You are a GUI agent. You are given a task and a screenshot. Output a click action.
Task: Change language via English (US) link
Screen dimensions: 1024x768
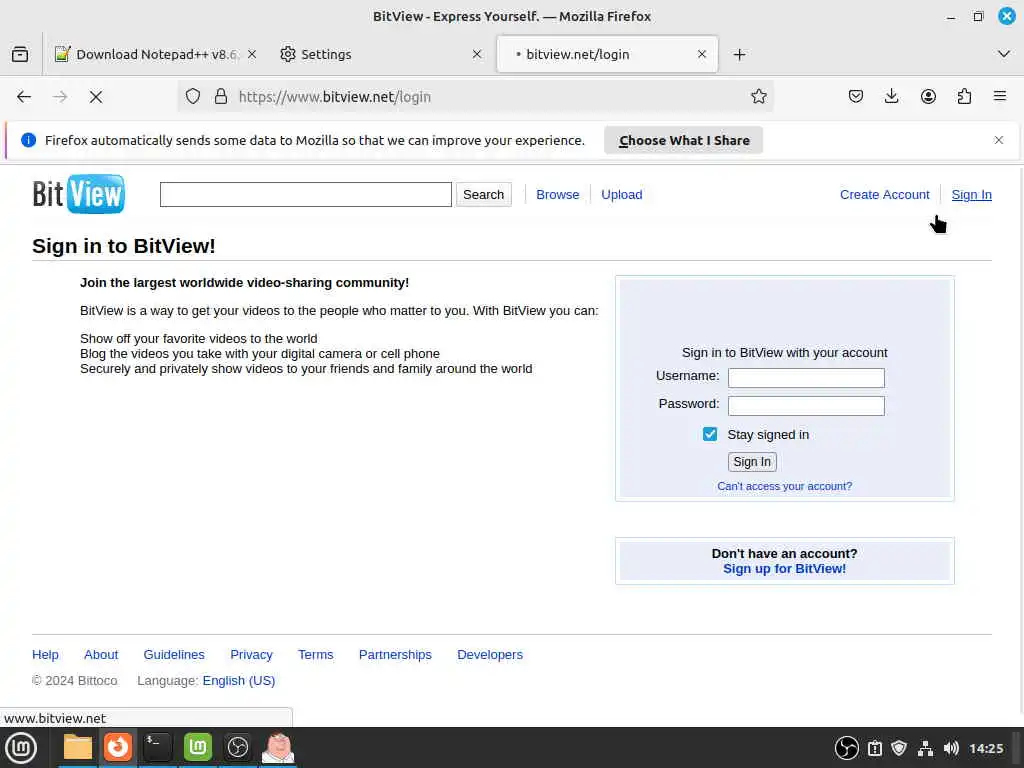239,680
